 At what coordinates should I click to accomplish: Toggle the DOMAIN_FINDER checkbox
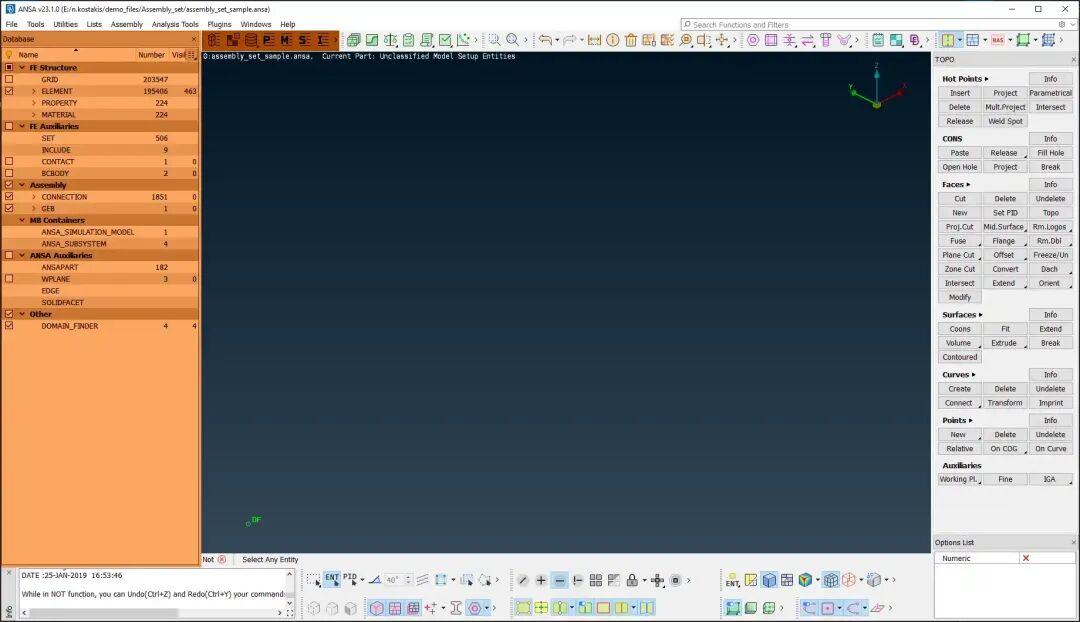point(9,326)
